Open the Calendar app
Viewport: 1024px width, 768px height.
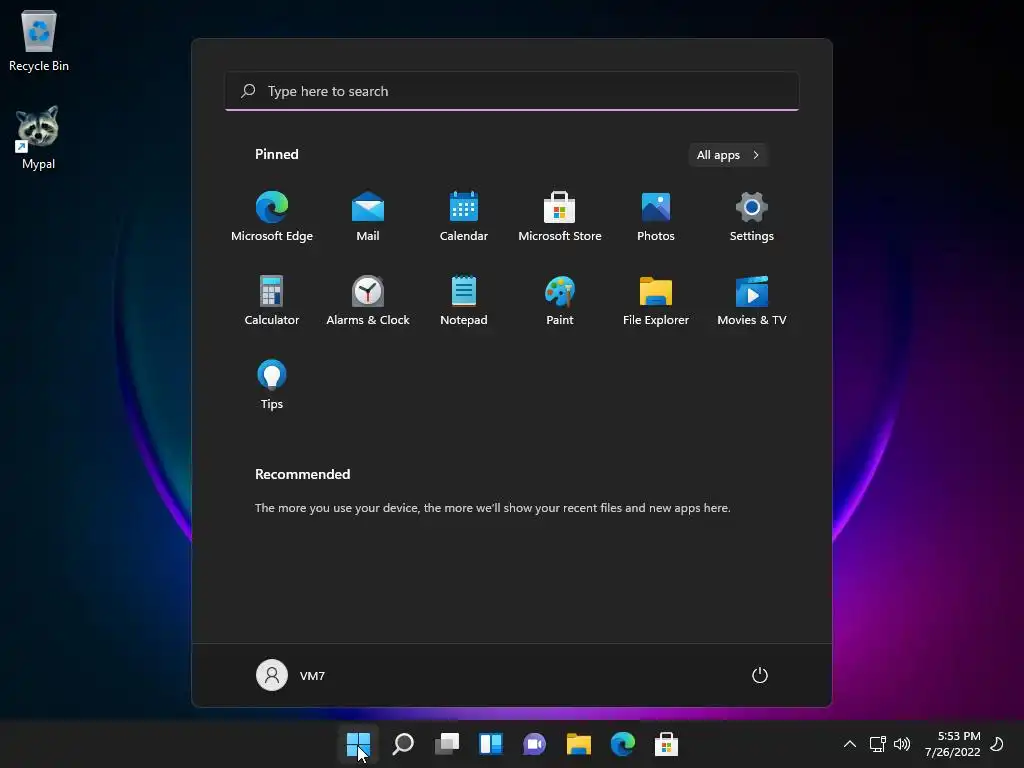click(464, 216)
